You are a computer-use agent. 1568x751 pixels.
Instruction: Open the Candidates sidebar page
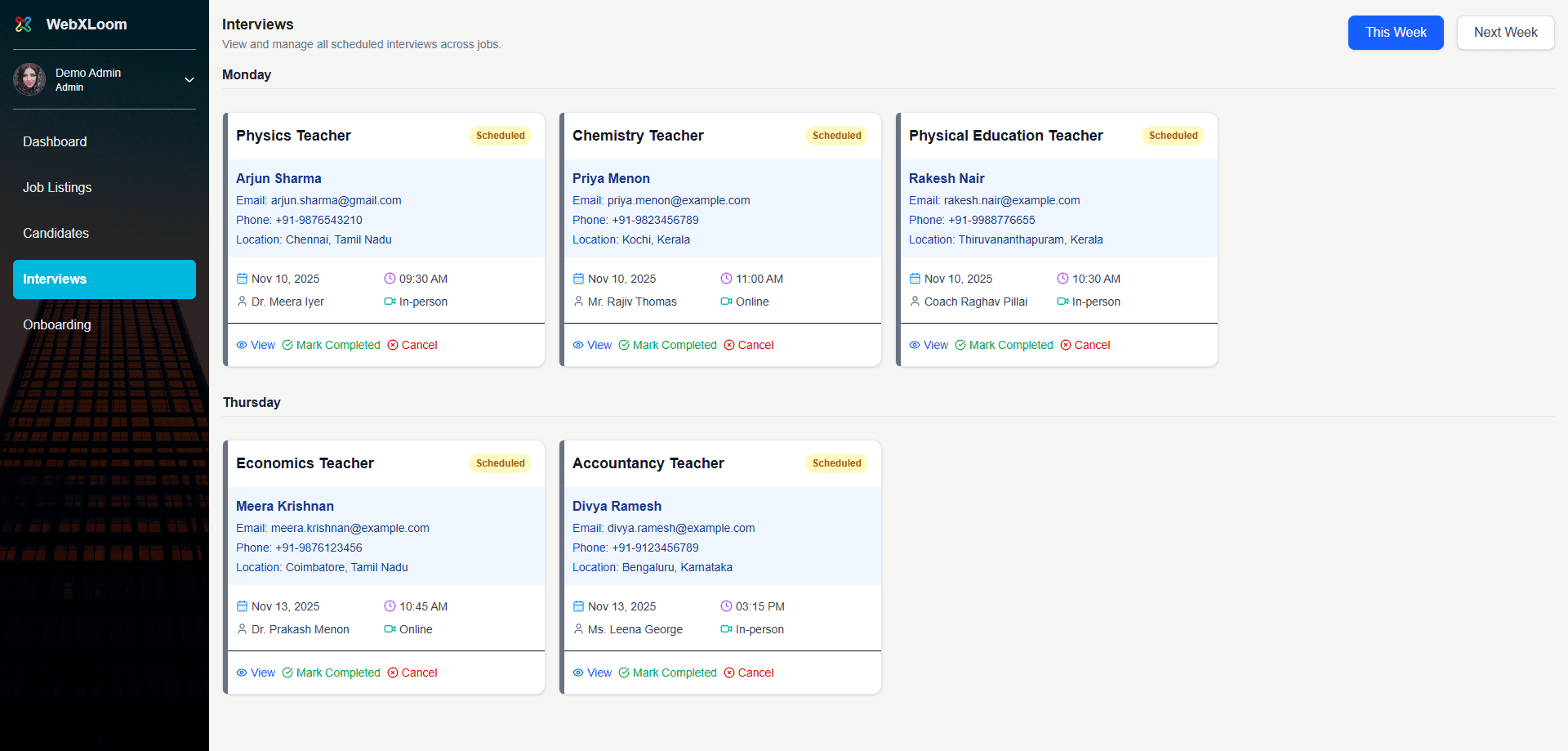coord(56,234)
